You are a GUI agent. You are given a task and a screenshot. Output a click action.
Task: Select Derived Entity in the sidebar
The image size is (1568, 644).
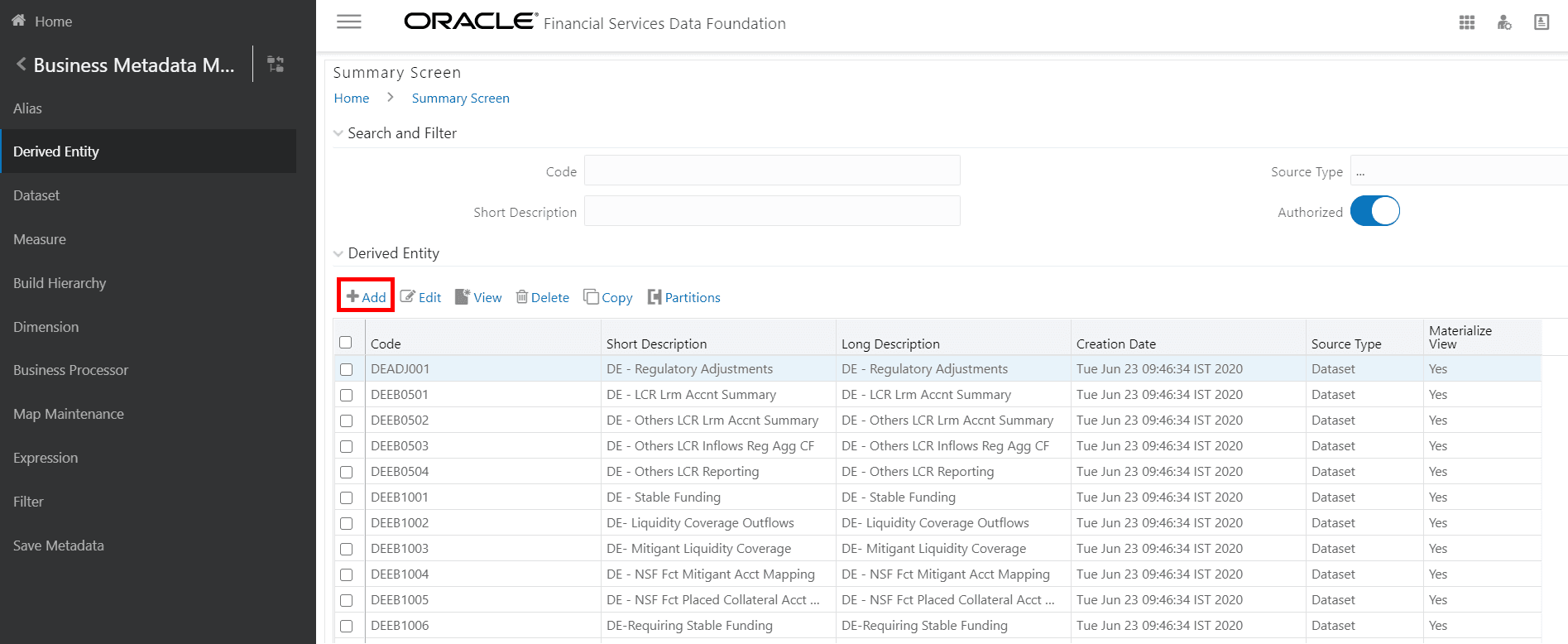pyautogui.click(x=148, y=151)
